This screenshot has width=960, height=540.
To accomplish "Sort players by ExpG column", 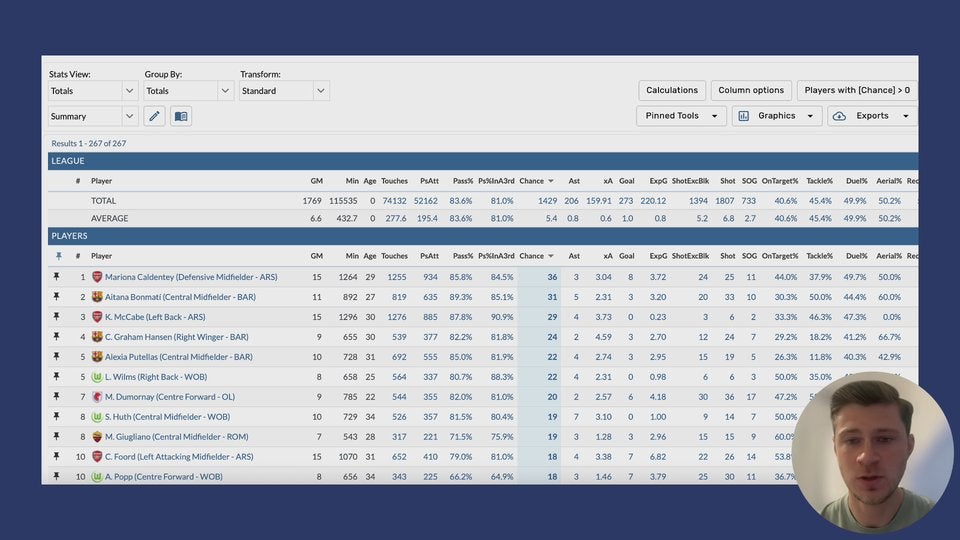I will point(658,256).
